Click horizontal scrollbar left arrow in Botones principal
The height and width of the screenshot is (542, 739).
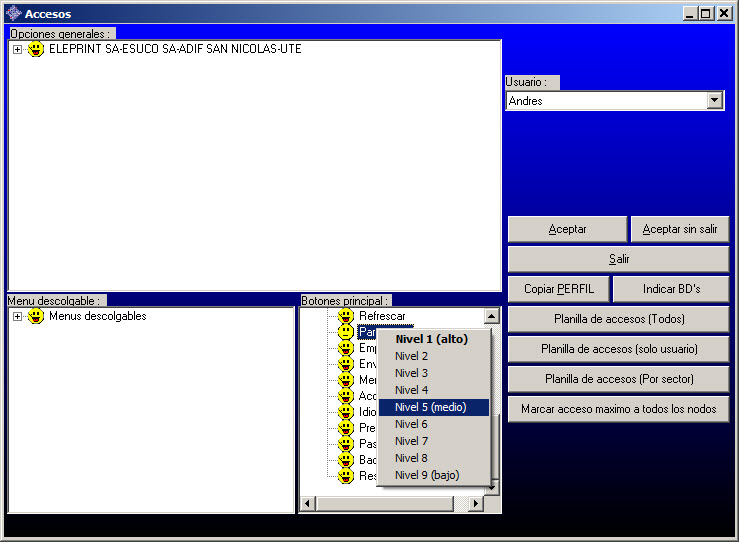[308, 503]
